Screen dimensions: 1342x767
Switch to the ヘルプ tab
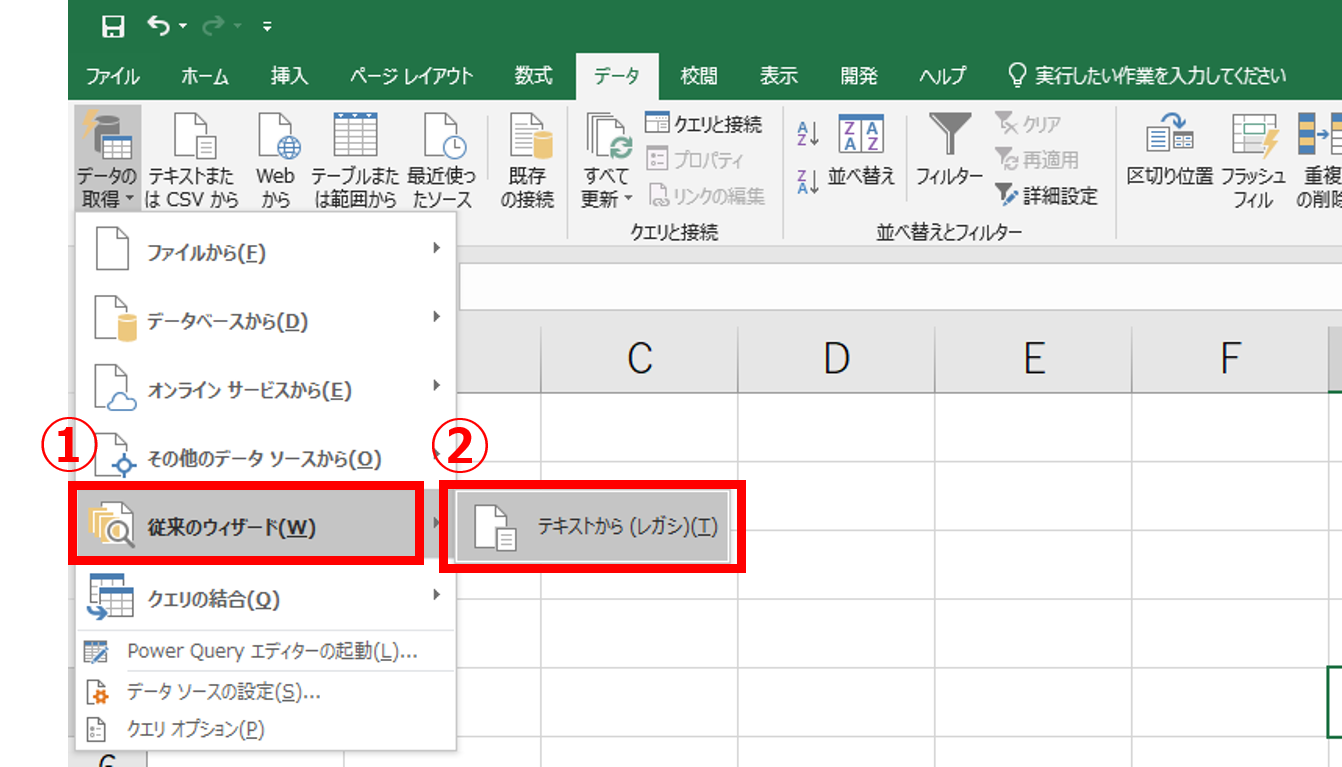coord(942,76)
